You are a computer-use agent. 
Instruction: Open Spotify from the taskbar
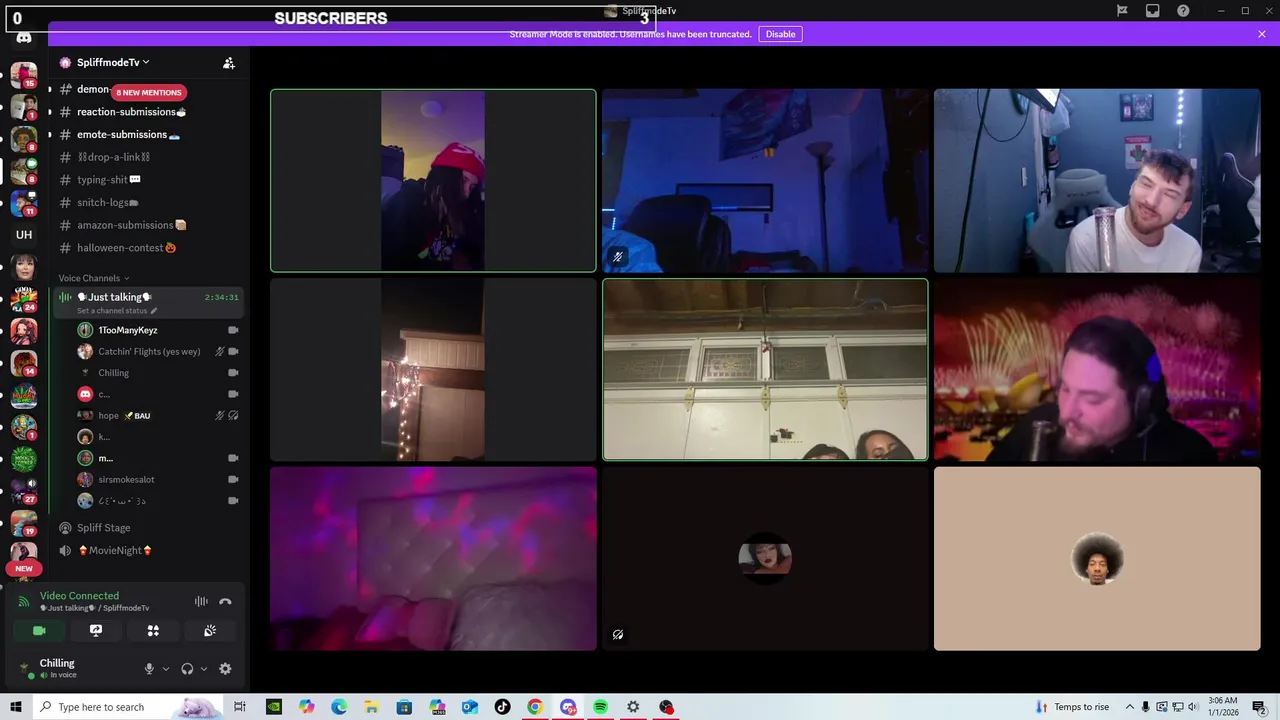[600, 707]
